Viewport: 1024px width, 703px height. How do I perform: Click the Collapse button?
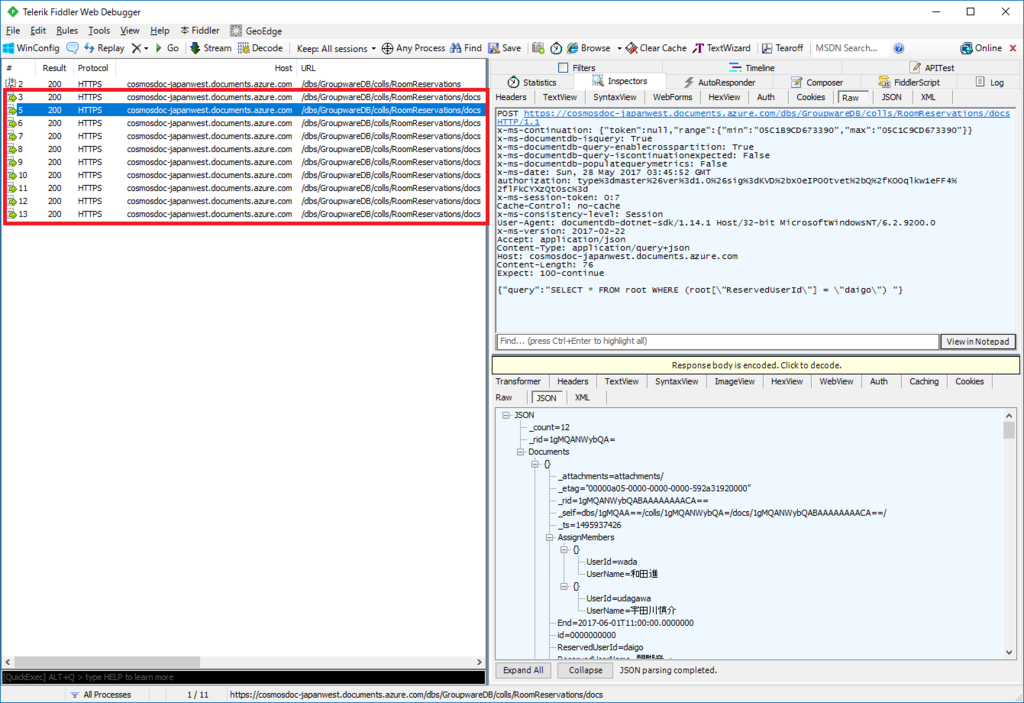[x=585, y=670]
